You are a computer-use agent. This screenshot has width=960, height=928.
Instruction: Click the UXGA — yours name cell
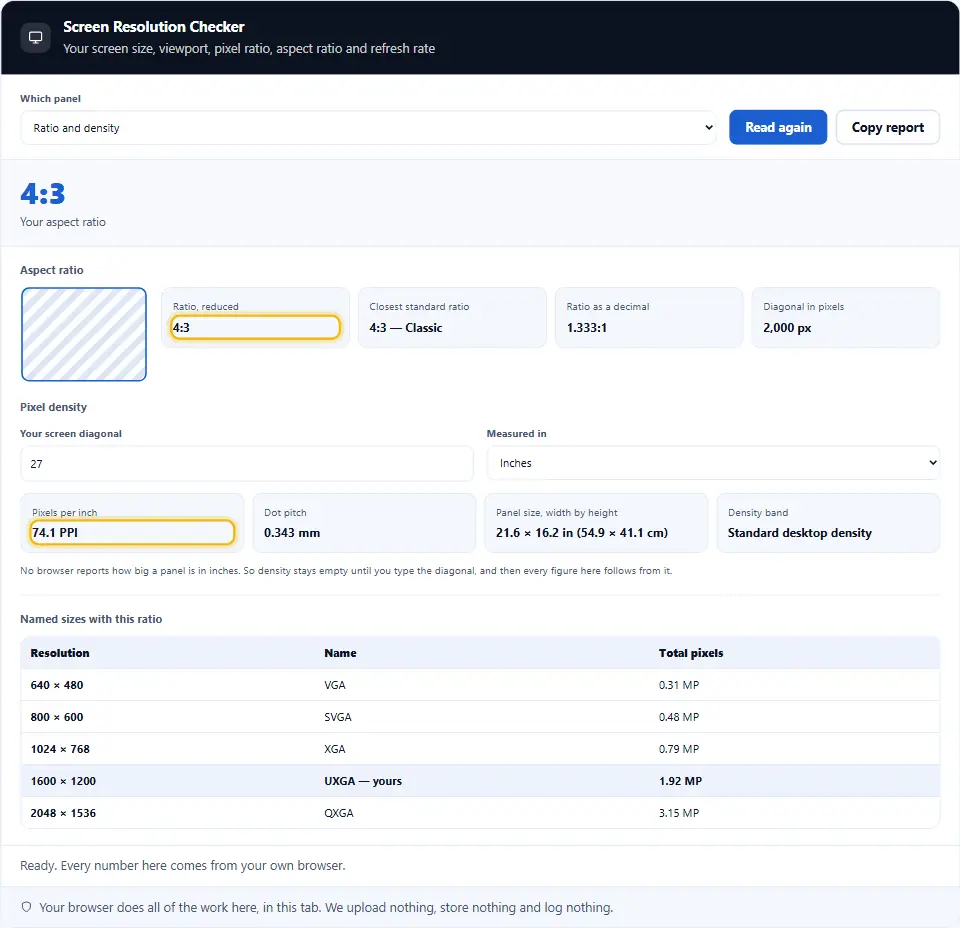363,780
